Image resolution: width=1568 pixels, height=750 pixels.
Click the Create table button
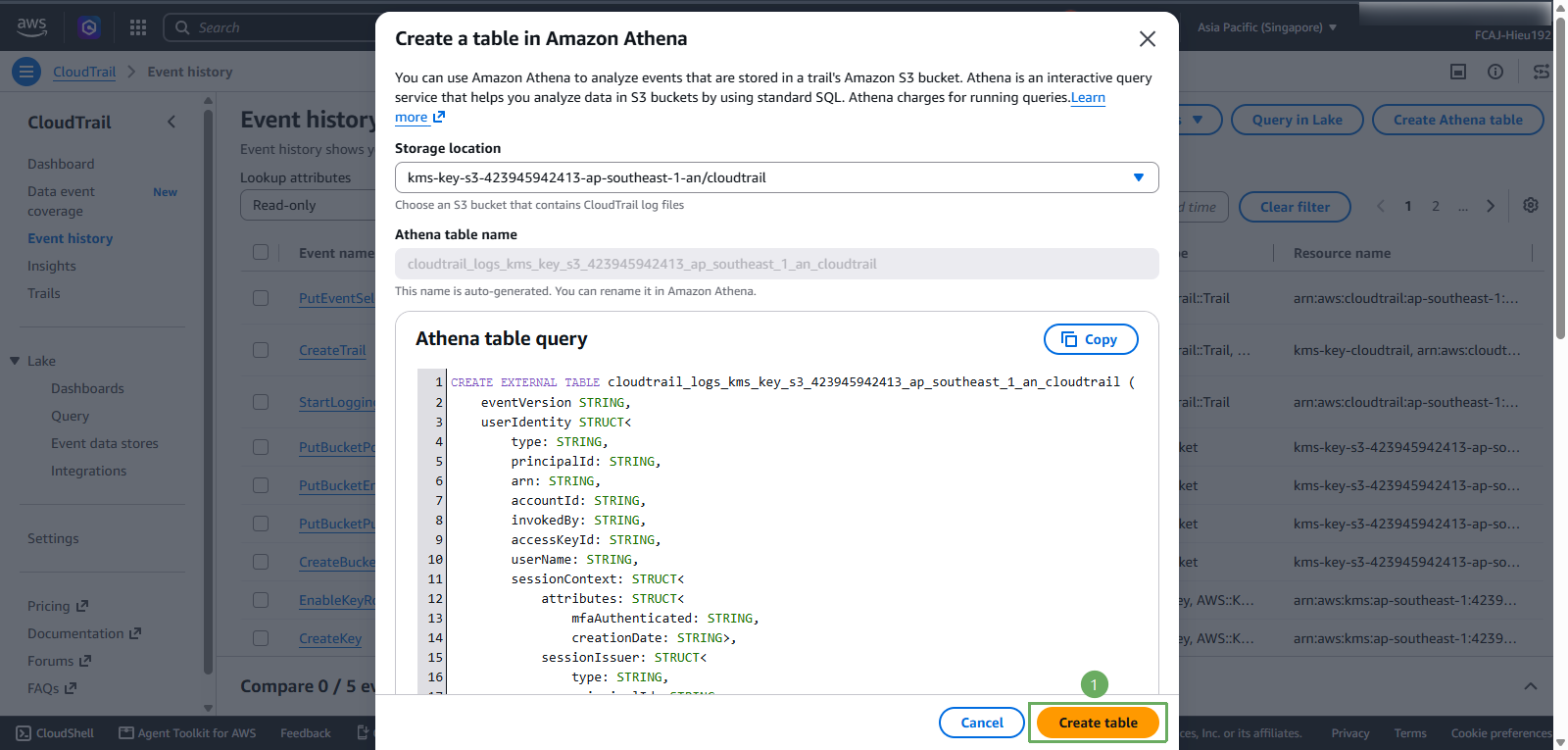point(1098,723)
